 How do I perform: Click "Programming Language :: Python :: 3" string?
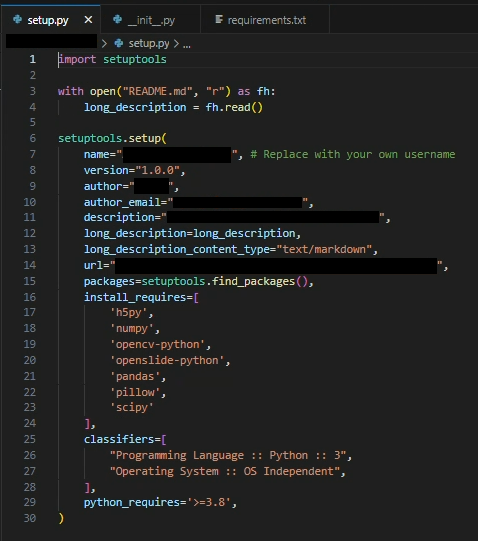coord(228,455)
